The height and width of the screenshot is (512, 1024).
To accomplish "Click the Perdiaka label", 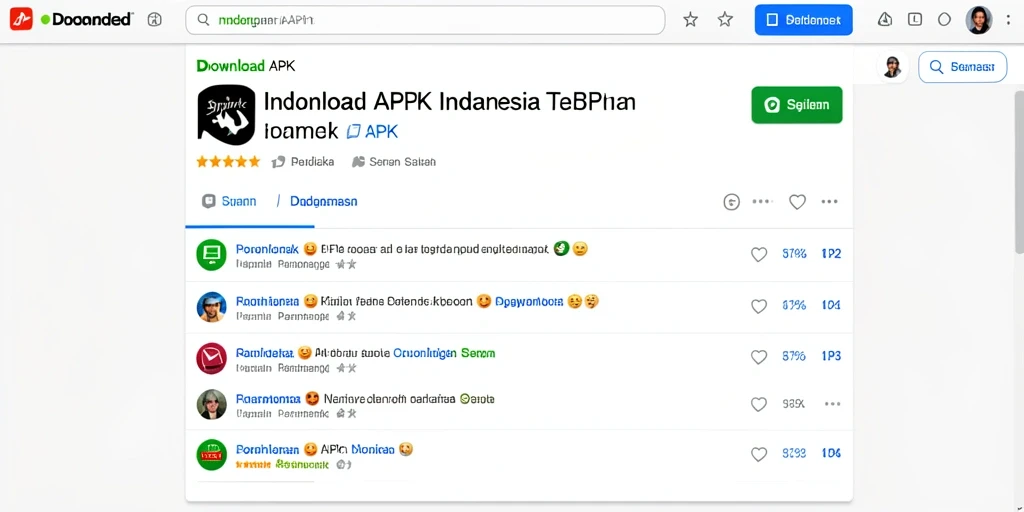I will click(312, 161).
